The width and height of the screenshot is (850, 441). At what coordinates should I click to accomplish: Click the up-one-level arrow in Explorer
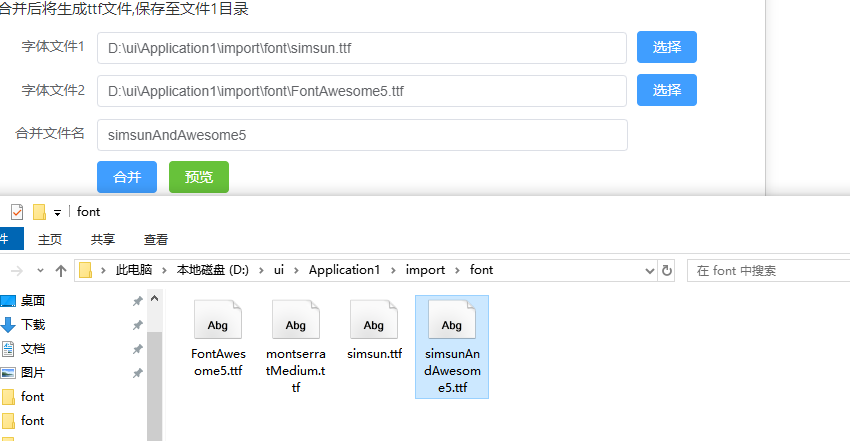pos(61,270)
